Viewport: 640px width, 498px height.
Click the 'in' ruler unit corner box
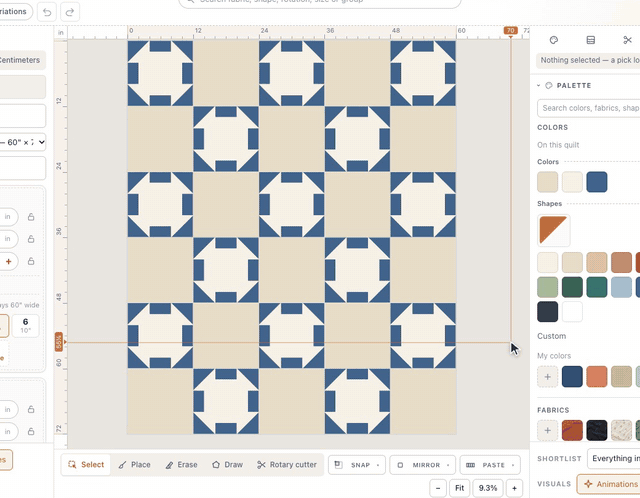[x=61, y=33]
